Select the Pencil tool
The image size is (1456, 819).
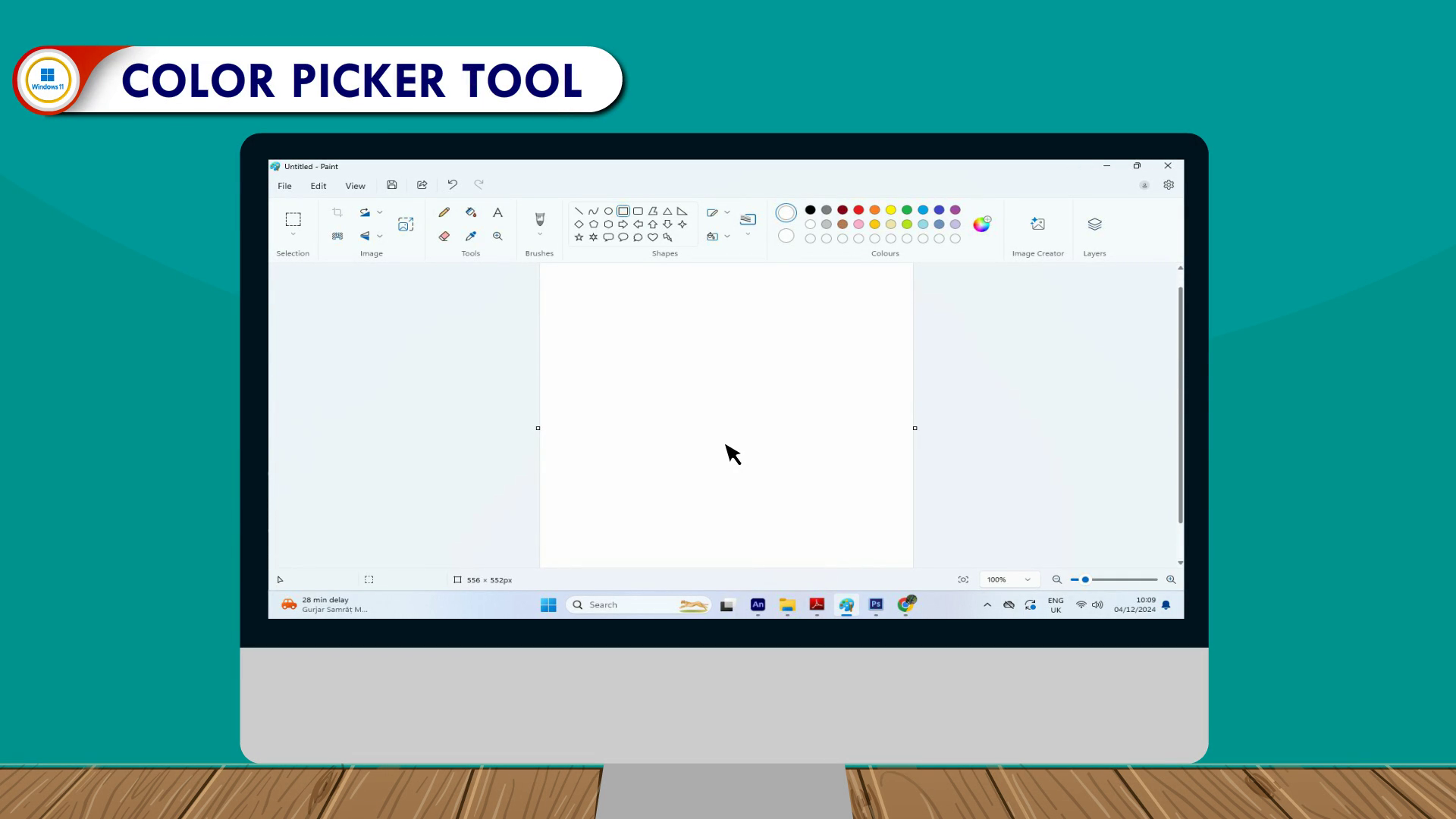click(x=444, y=212)
